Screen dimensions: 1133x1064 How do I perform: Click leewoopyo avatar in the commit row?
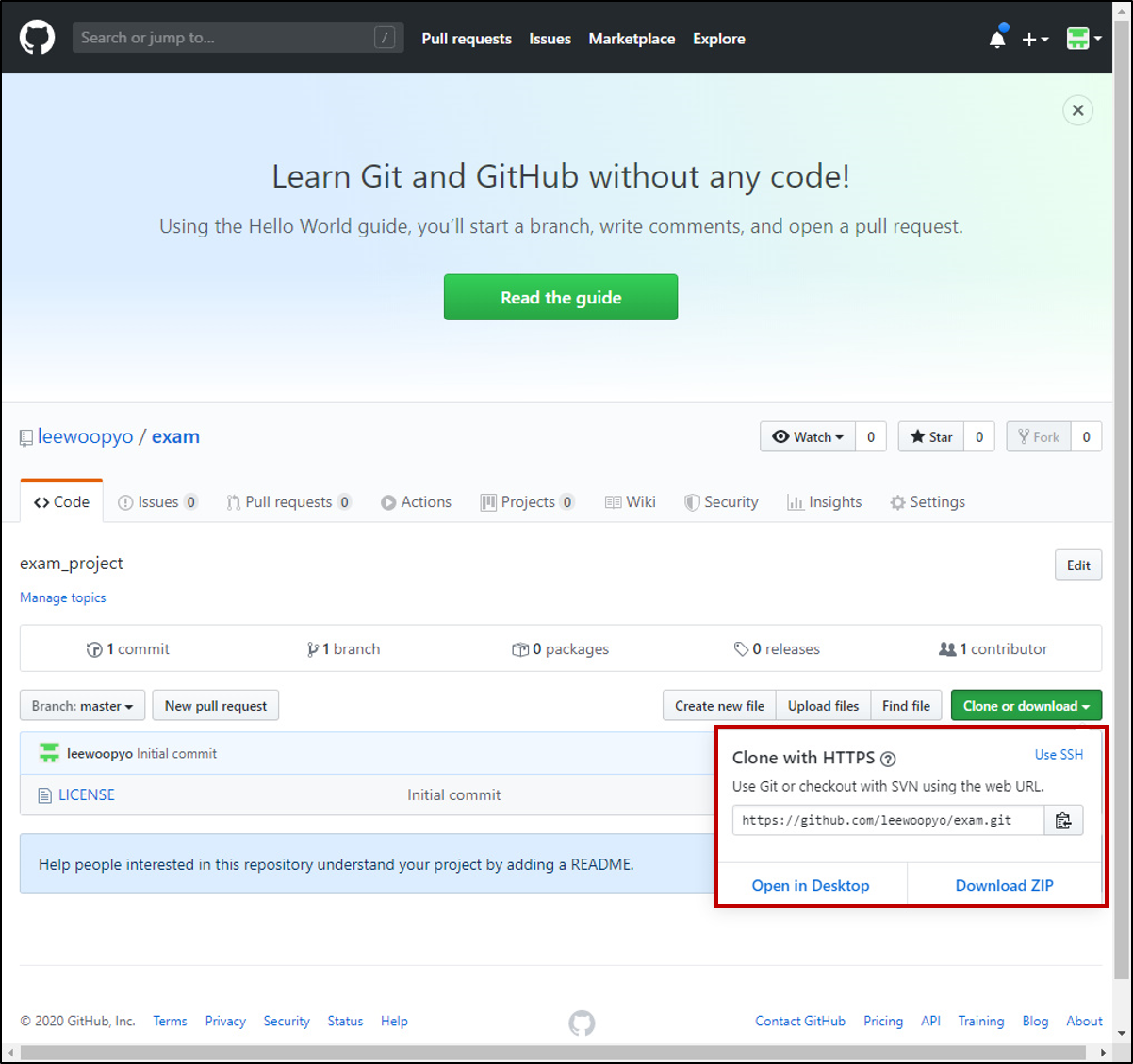pyautogui.click(x=49, y=753)
